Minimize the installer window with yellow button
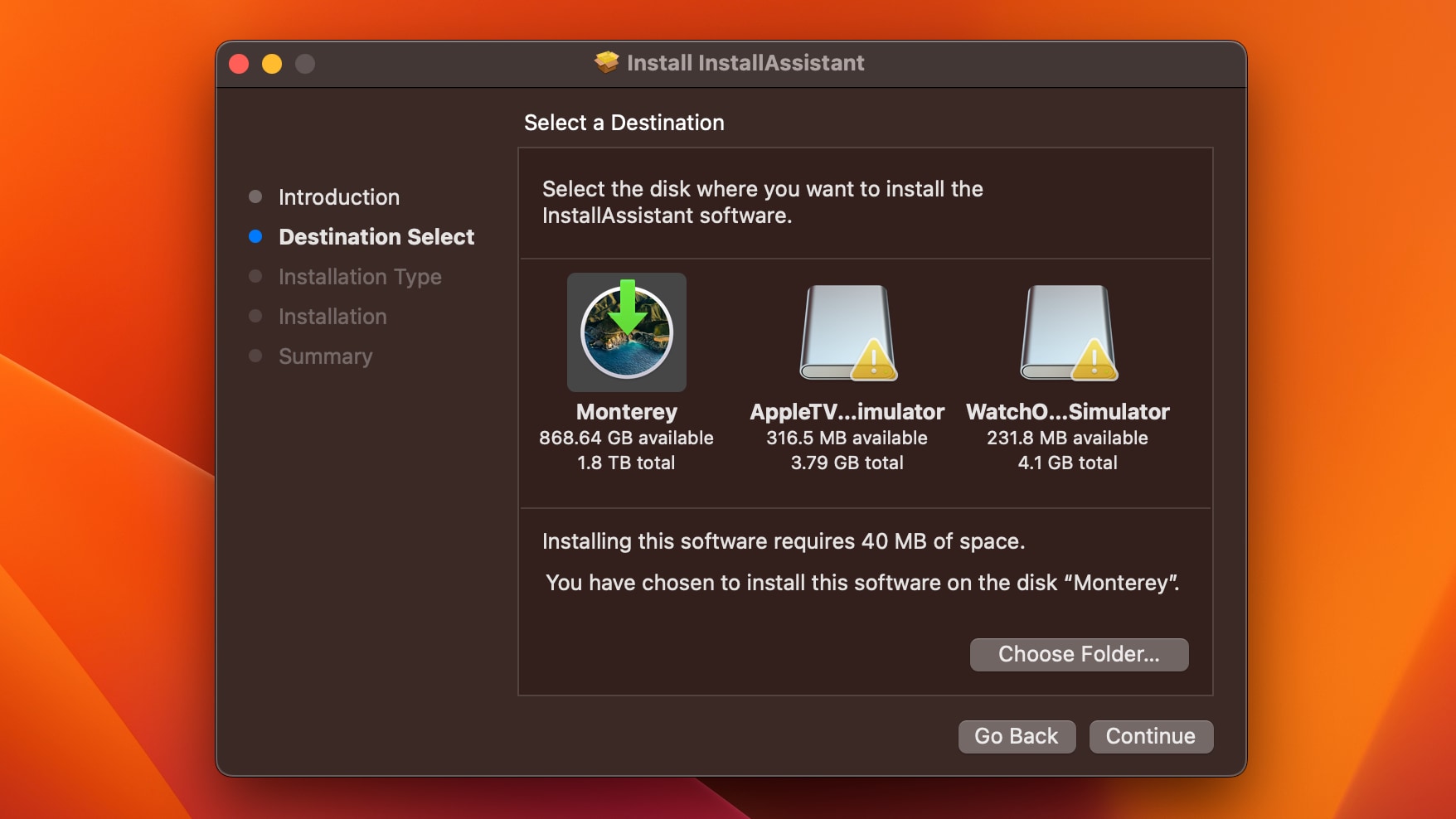This screenshot has height=819, width=1456. (x=272, y=64)
